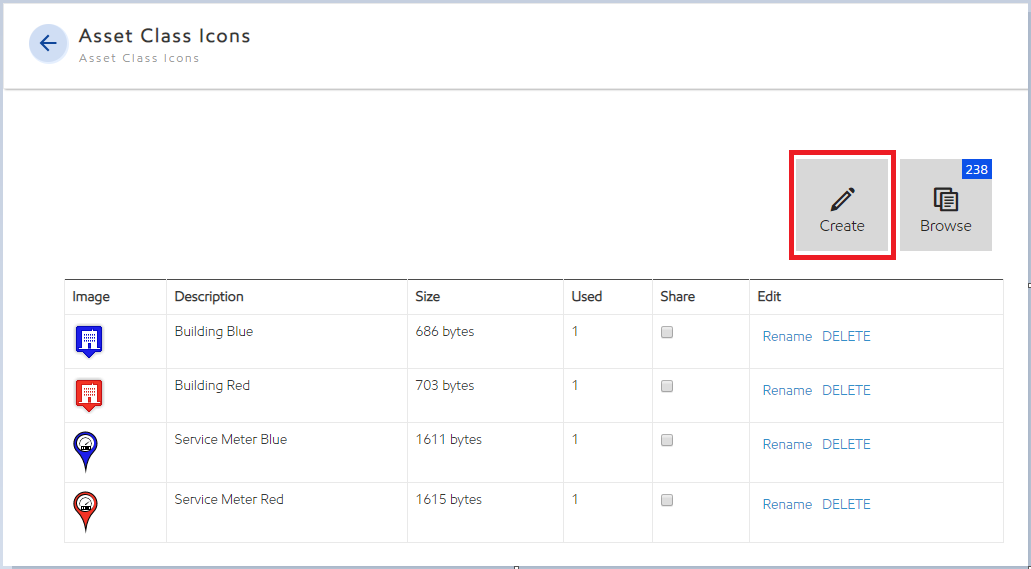Delete the Building Blue icon
The width and height of the screenshot is (1031, 569).
846,336
